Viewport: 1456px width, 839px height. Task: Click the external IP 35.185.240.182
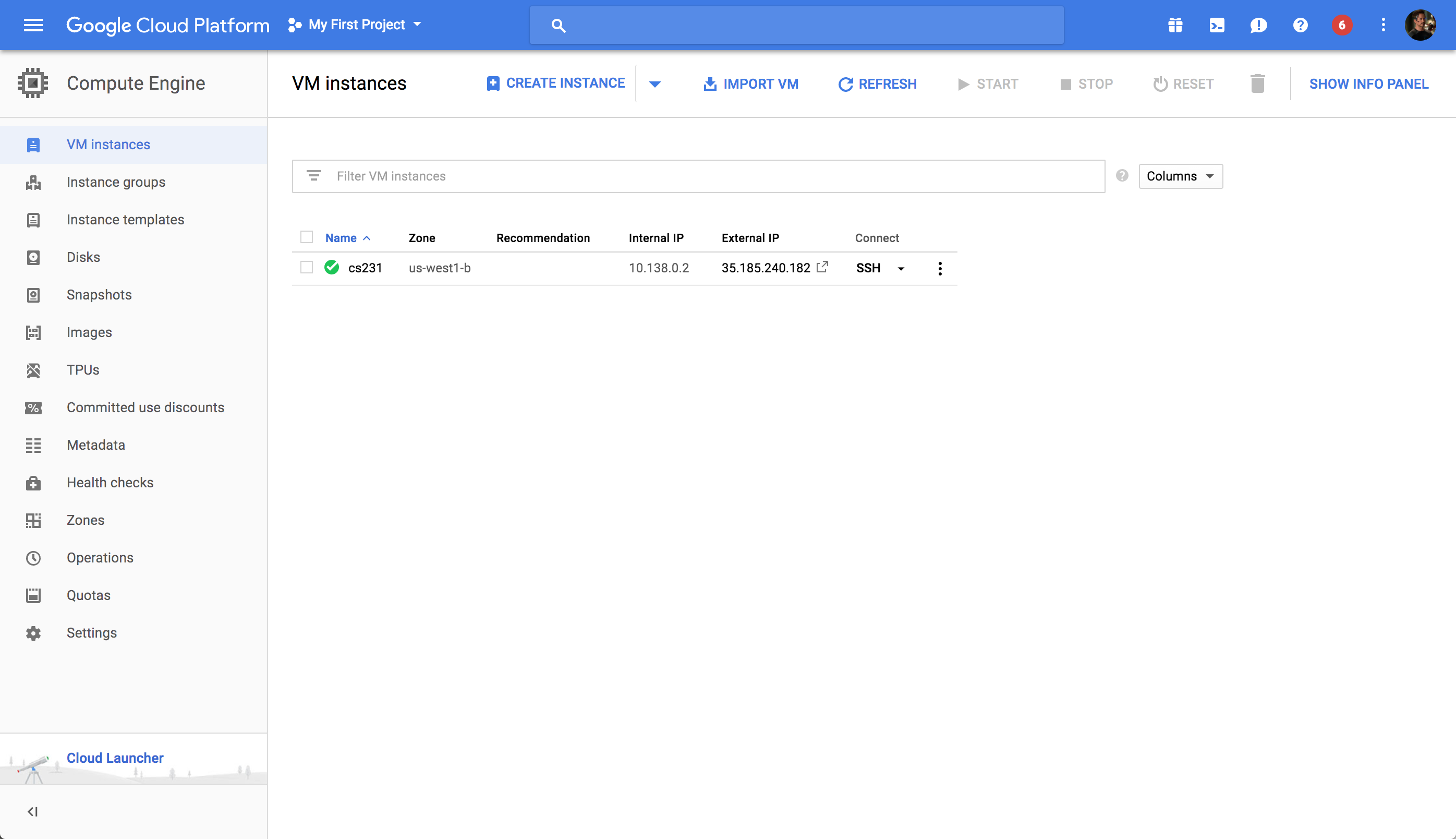tap(766, 268)
